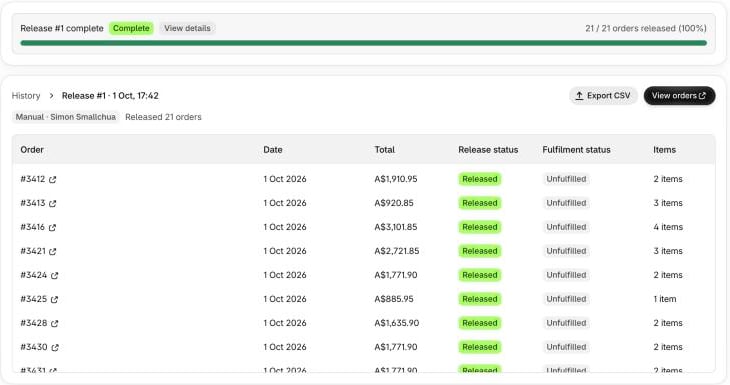Click the Fulfilment status column header
The width and height of the screenshot is (730, 385).
click(x=576, y=149)
